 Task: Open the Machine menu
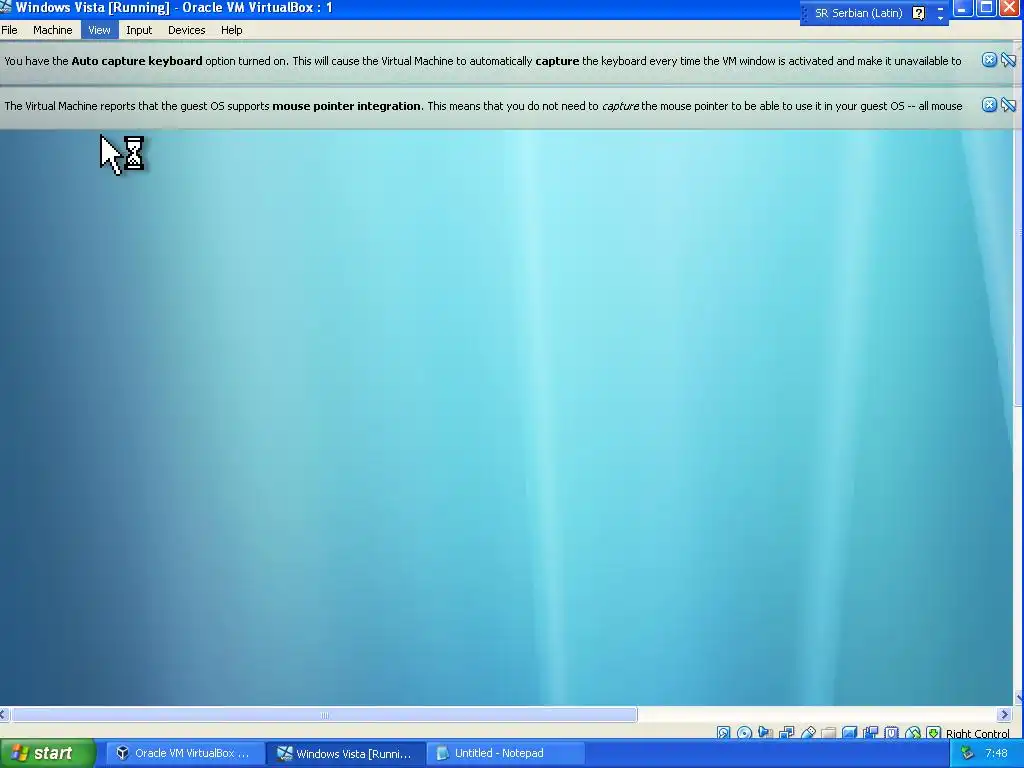coord(52,30)
